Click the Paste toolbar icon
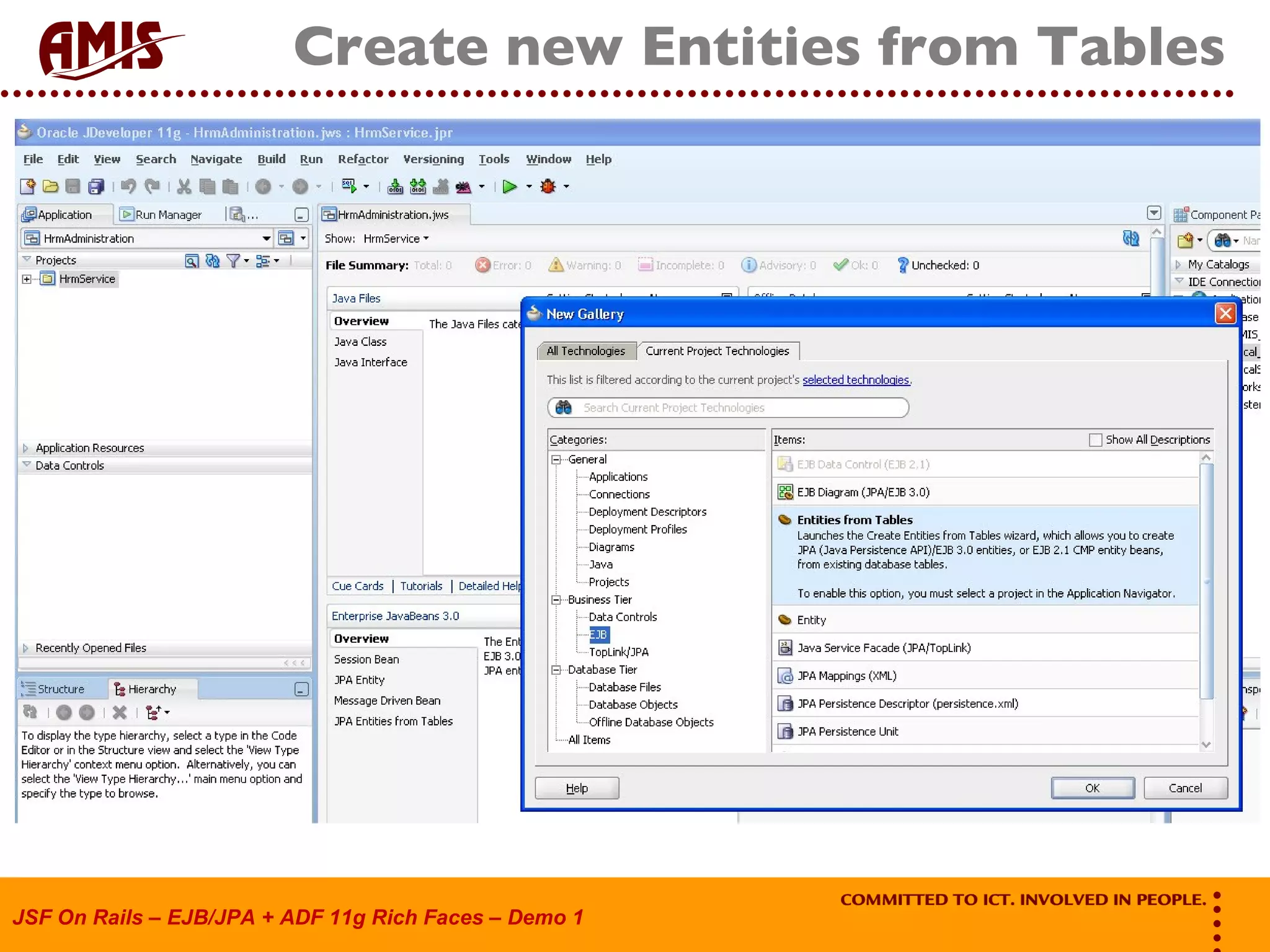Screen dimensions: 1270x952 (x=230, y=186)
